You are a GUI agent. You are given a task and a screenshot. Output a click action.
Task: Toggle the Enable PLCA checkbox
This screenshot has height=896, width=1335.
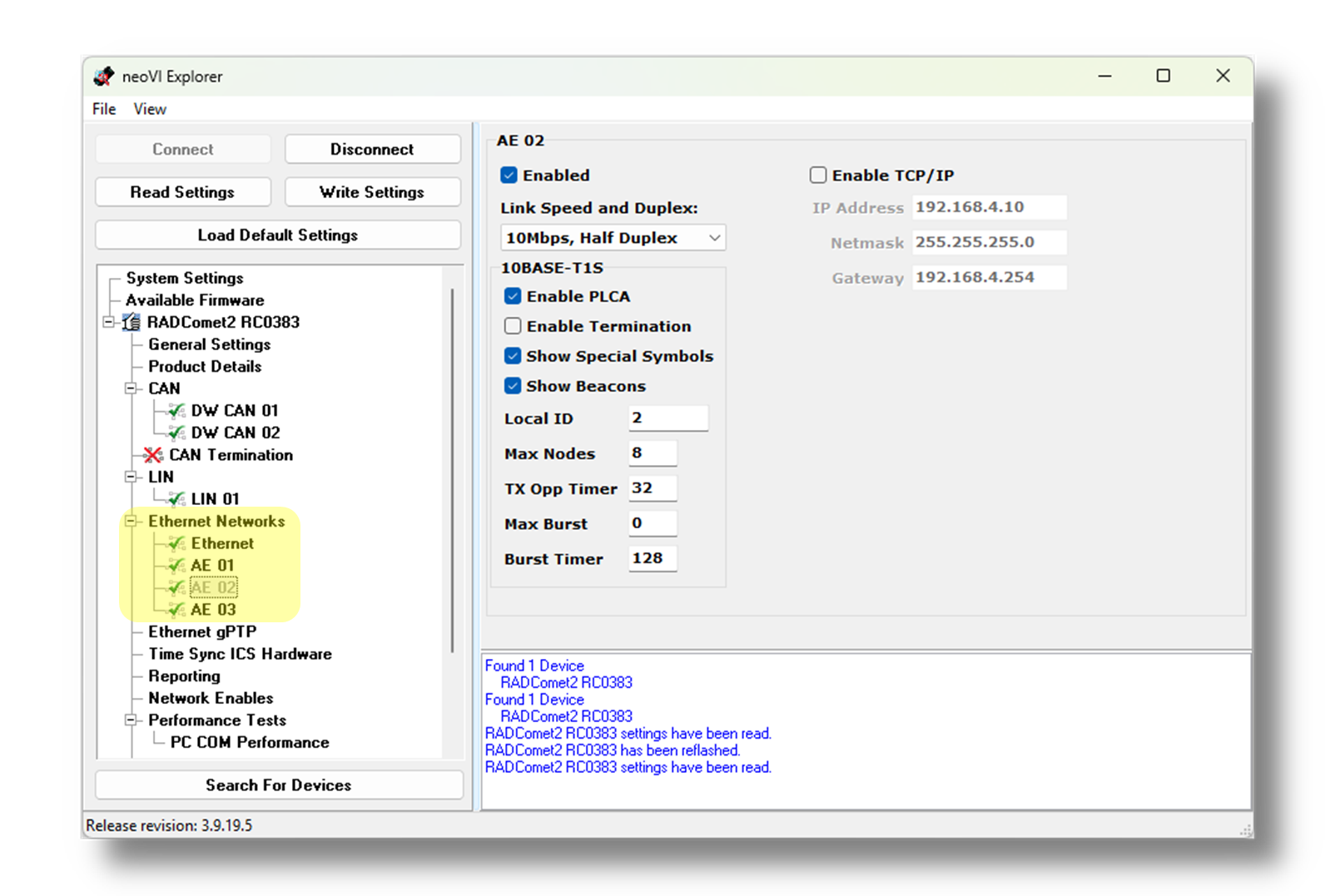[513, 296]
